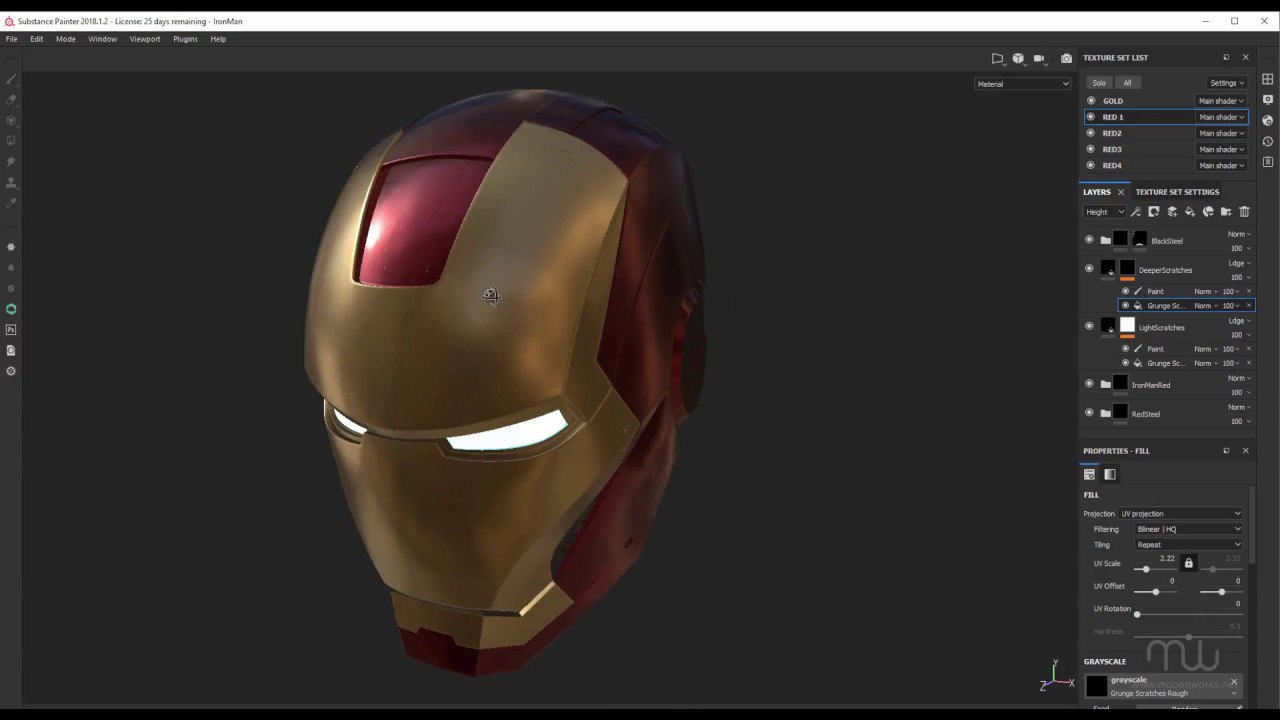The image size is (1280, 720).
Task: Click the UV Scale slider handle
Action: pyautogui.click(x=1145, y=569)
